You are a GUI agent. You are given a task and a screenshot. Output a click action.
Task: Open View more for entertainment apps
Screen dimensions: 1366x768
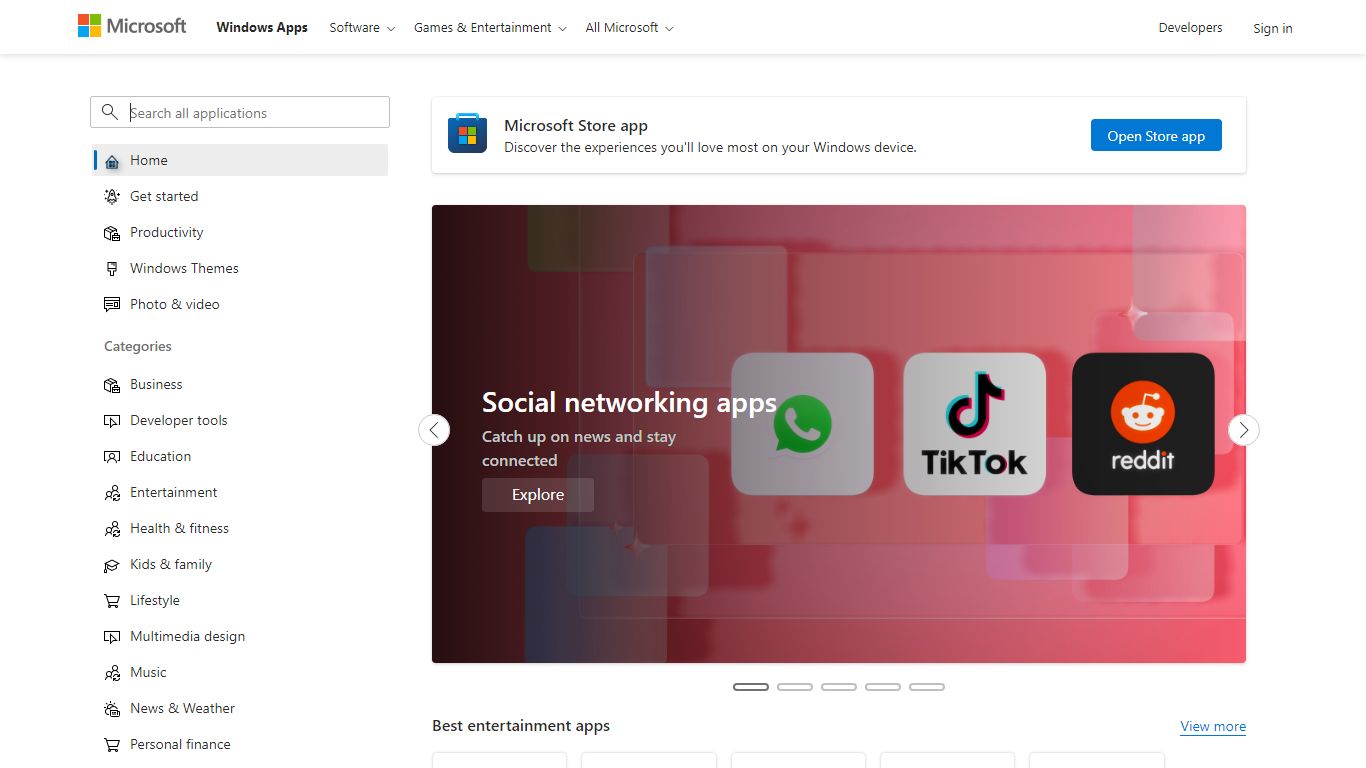1213,727
